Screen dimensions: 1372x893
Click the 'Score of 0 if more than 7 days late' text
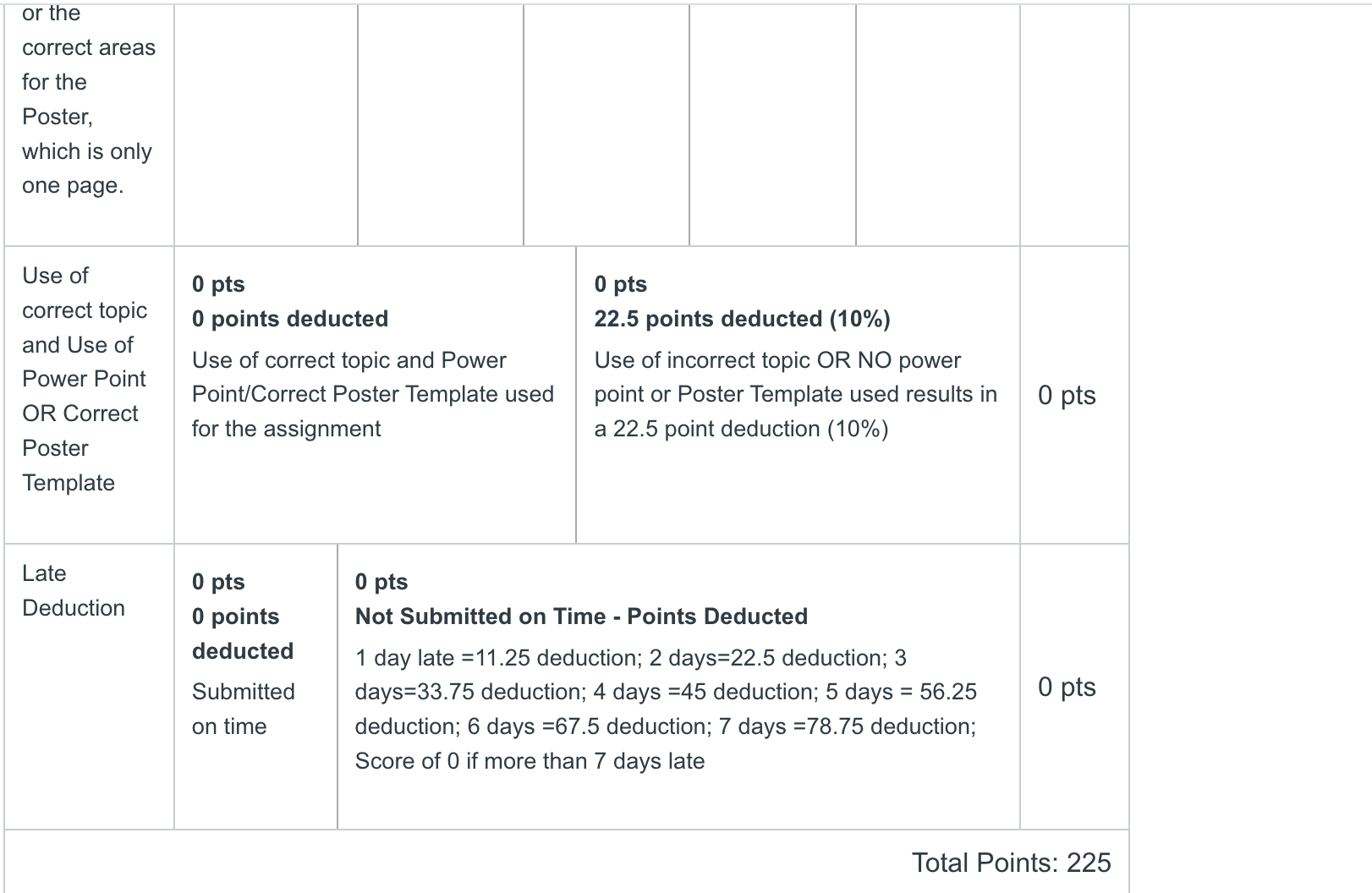coord(530,761)
